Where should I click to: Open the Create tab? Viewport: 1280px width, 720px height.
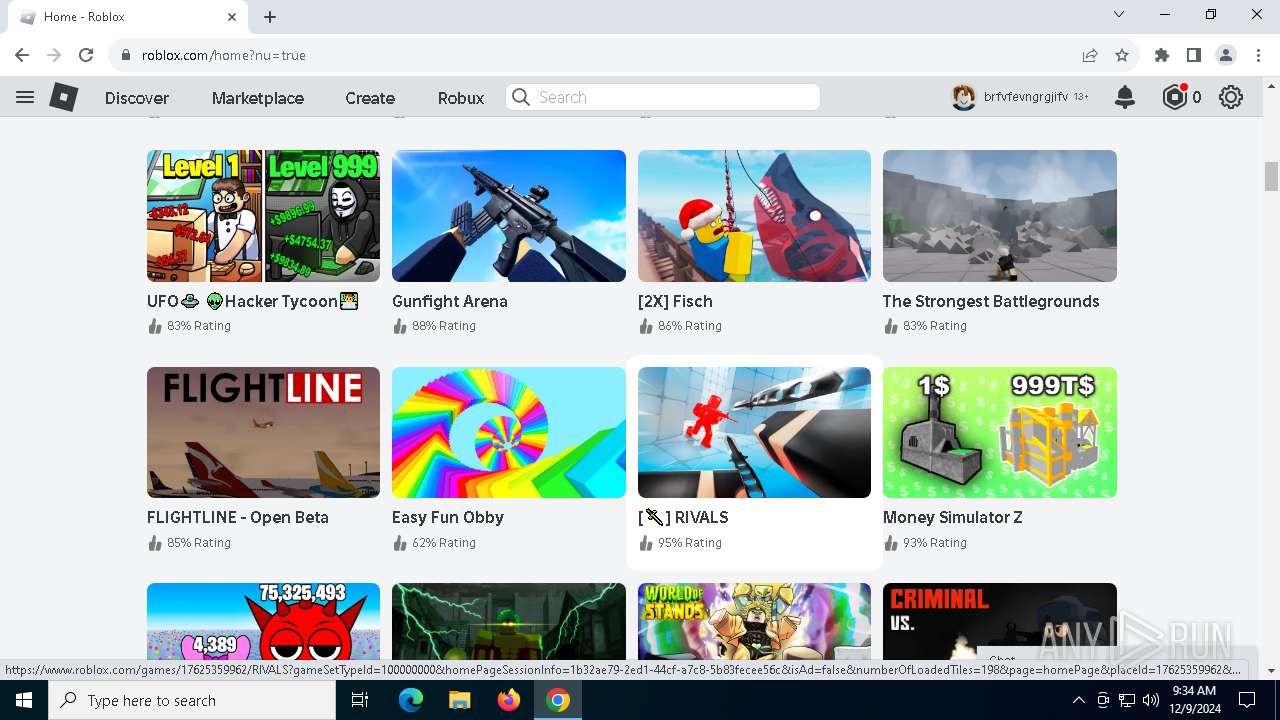tap(370, 98)
